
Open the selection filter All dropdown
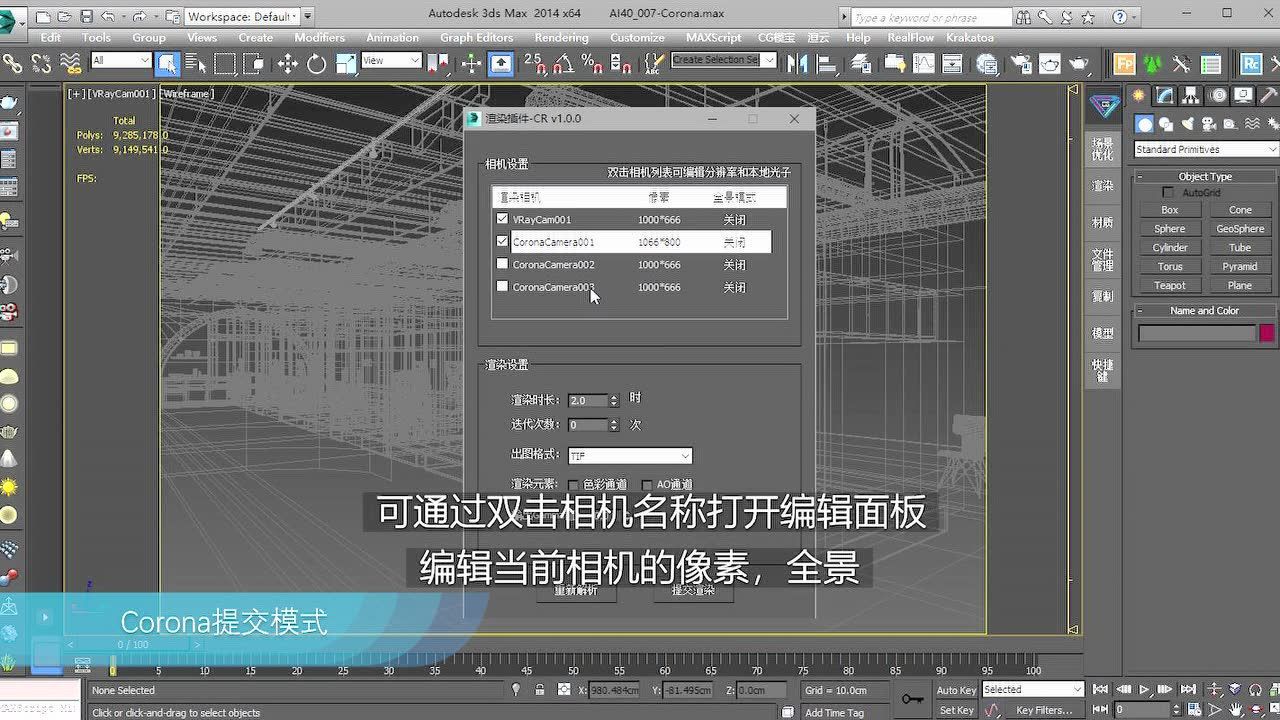pos(121,61)
